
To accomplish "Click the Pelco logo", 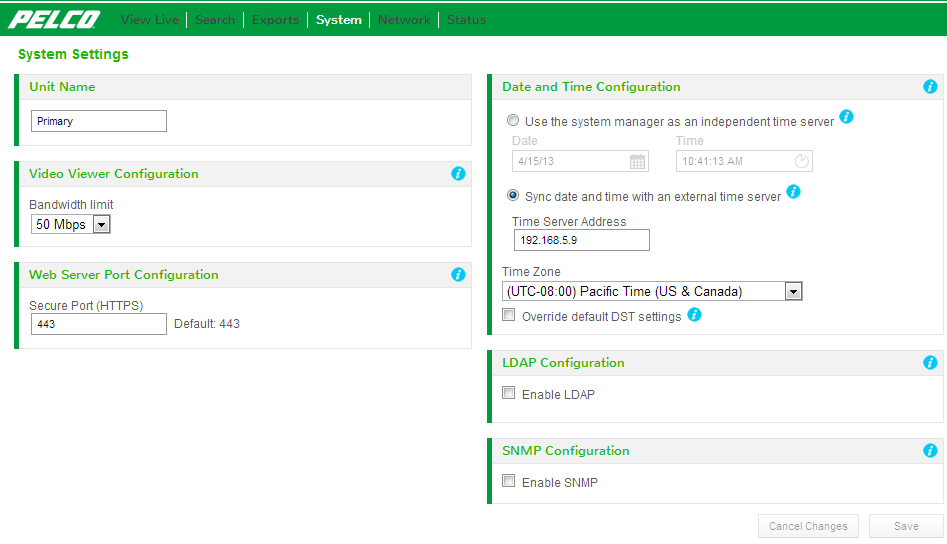I will pos(55,19).
